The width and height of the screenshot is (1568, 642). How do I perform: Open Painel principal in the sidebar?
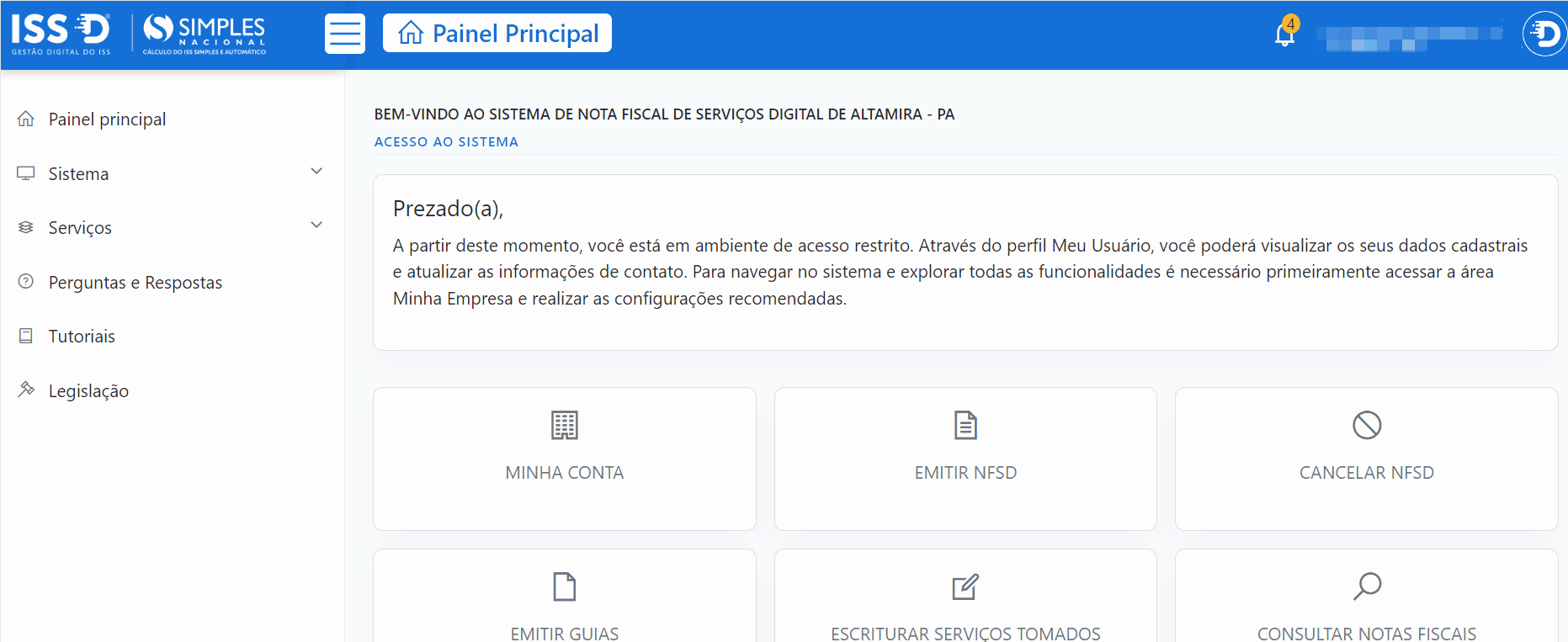pos(107,119)
